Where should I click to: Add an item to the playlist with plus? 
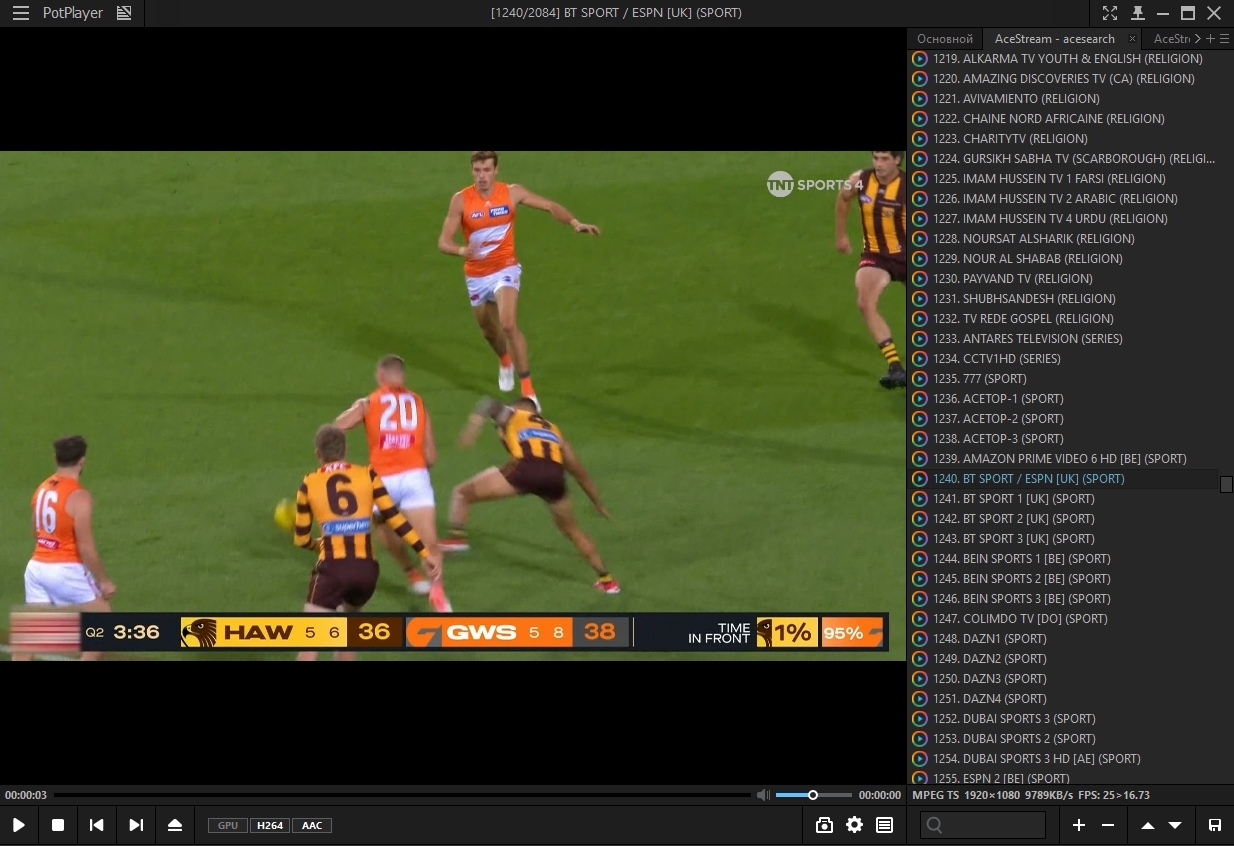point(1079,825)
